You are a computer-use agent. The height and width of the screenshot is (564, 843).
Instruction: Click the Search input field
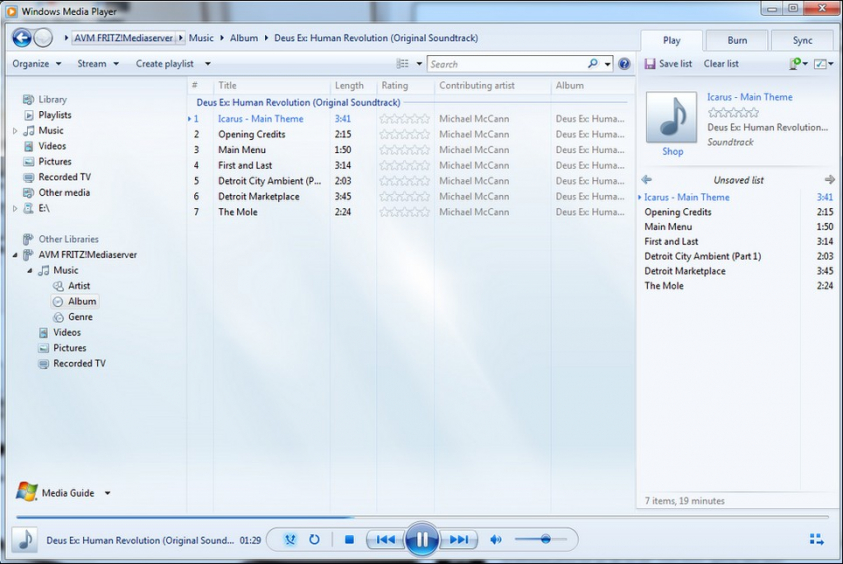click(507, 64)
